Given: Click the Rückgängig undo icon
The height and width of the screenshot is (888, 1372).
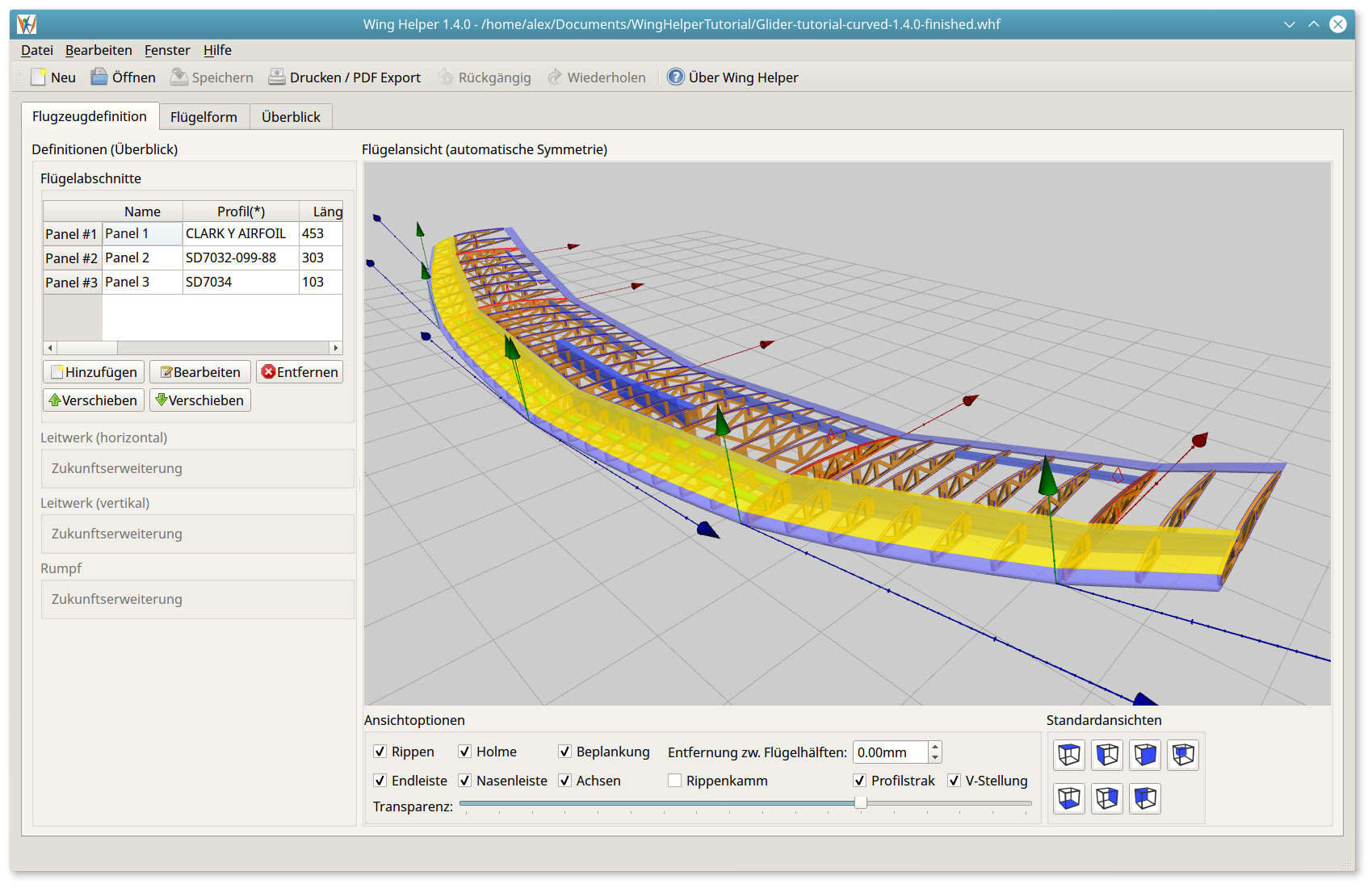Looking at the screenshot, I should tap(446, 77).
